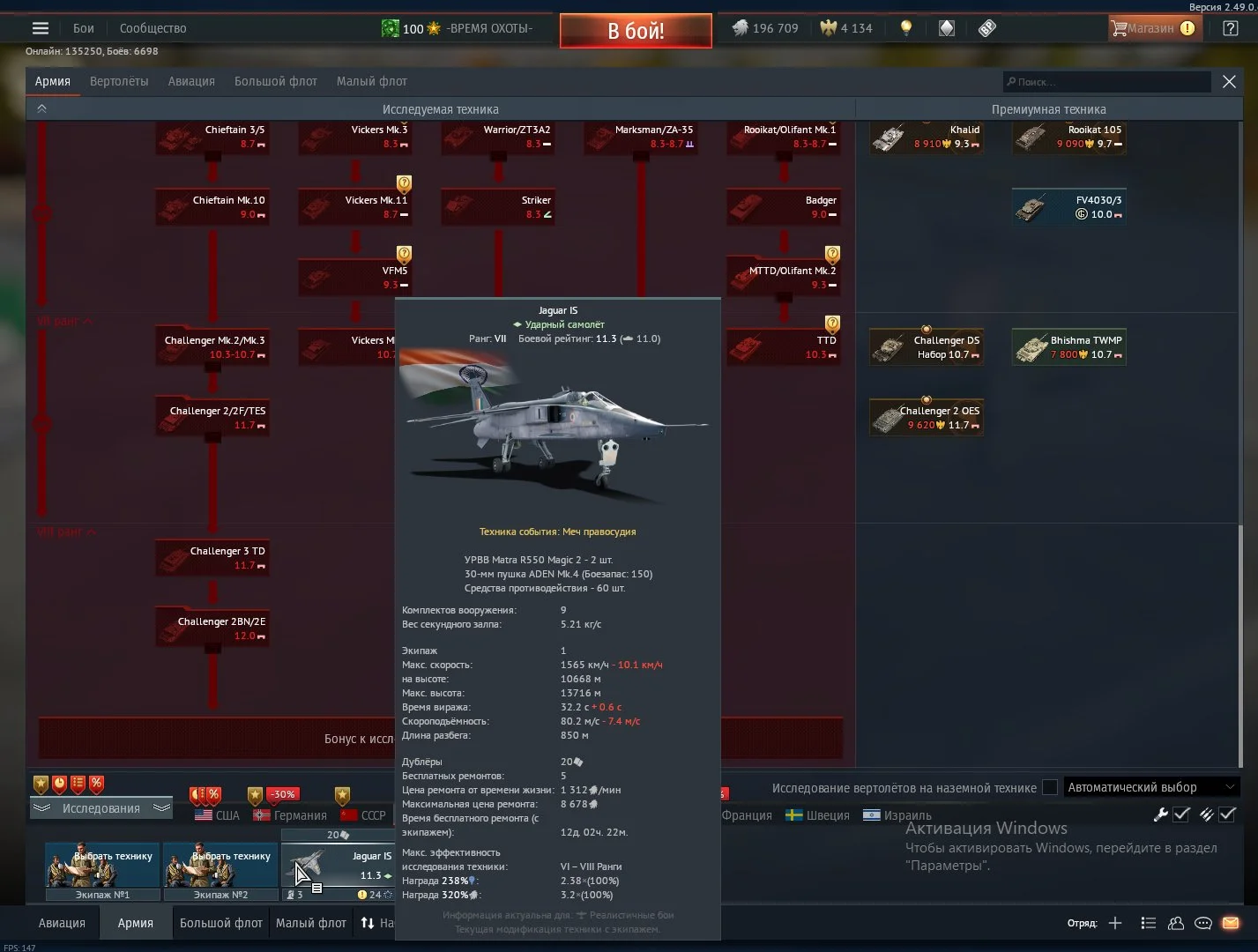The image size is (1258, 952).
Task: Open the Автоматический выбор dropdown
Action: (x=1151, y=787)
